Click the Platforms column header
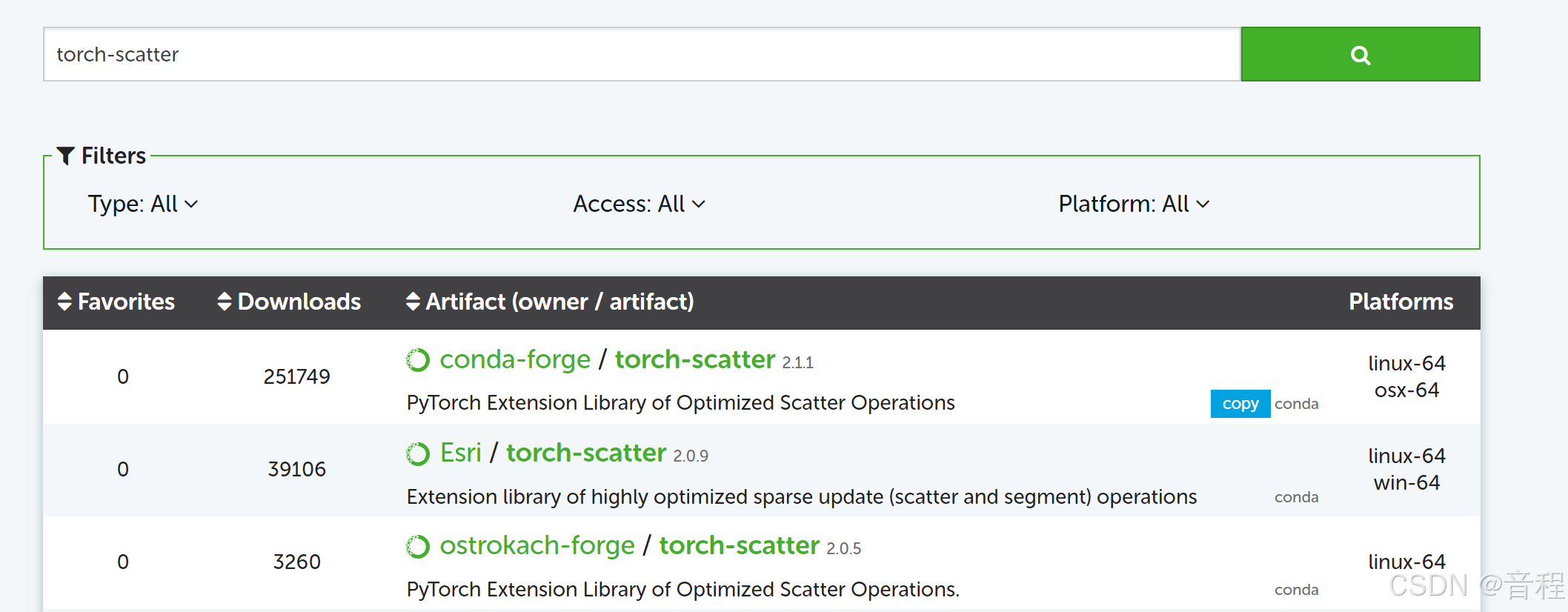The height and width of the screenshot is (612, 1568). tap(1401, 302)
